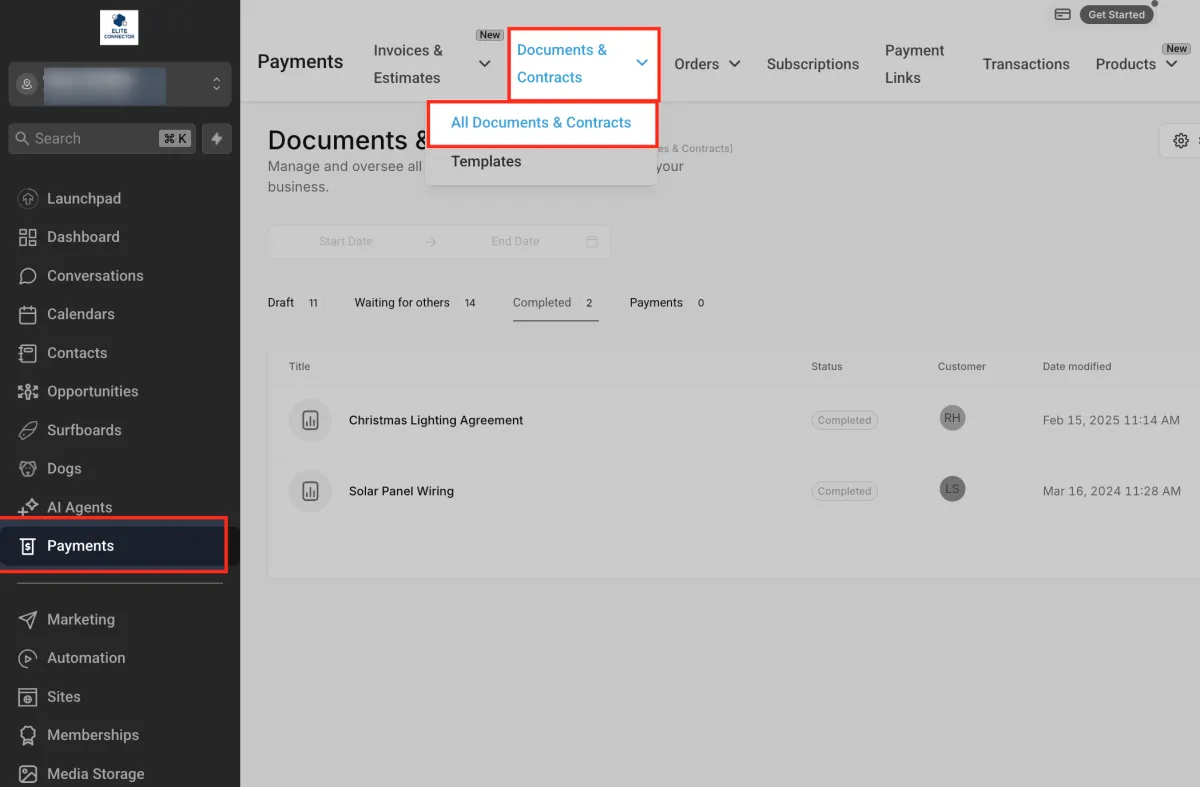Click date Mar 16, 2024 11:28 AM

(x=1111, y=491)
